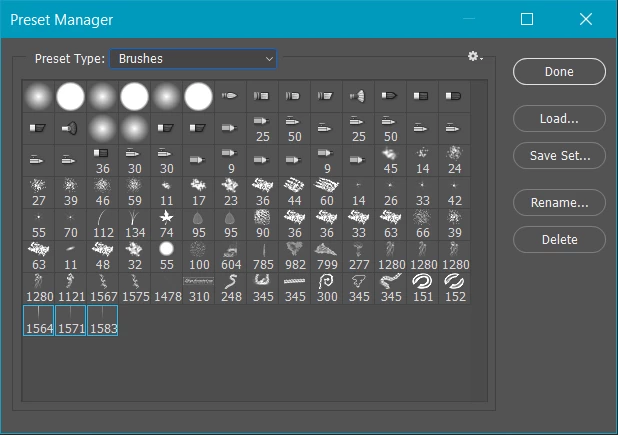Select the brush preset labeled 1121
This screenshot has height=435, width=618.
[71, 288]
